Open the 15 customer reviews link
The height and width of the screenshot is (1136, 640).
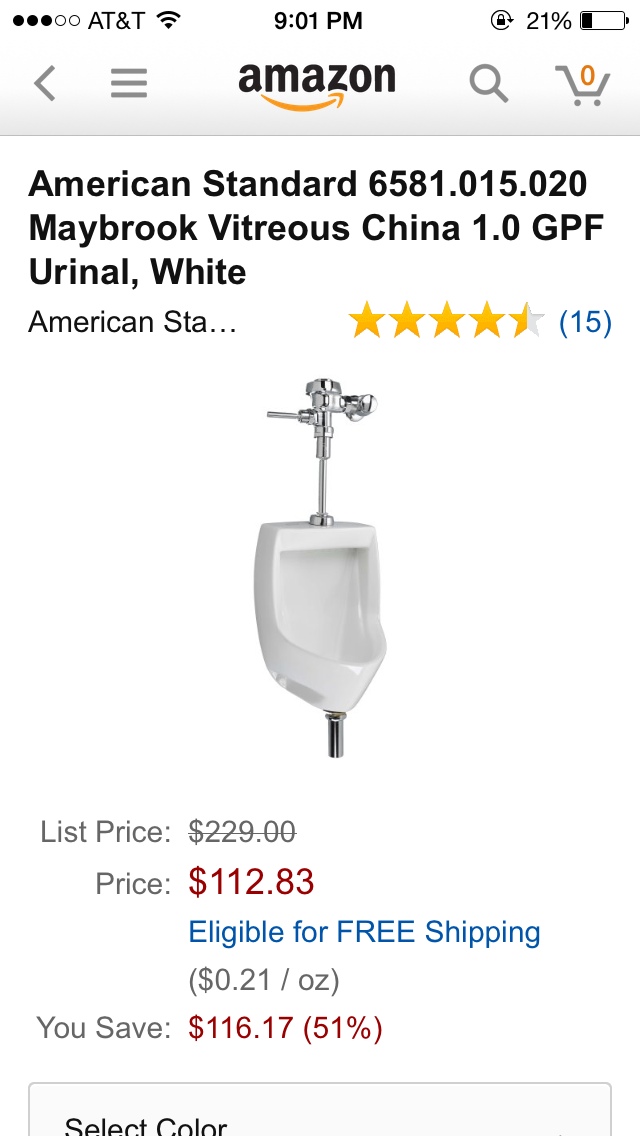[585, 322]
